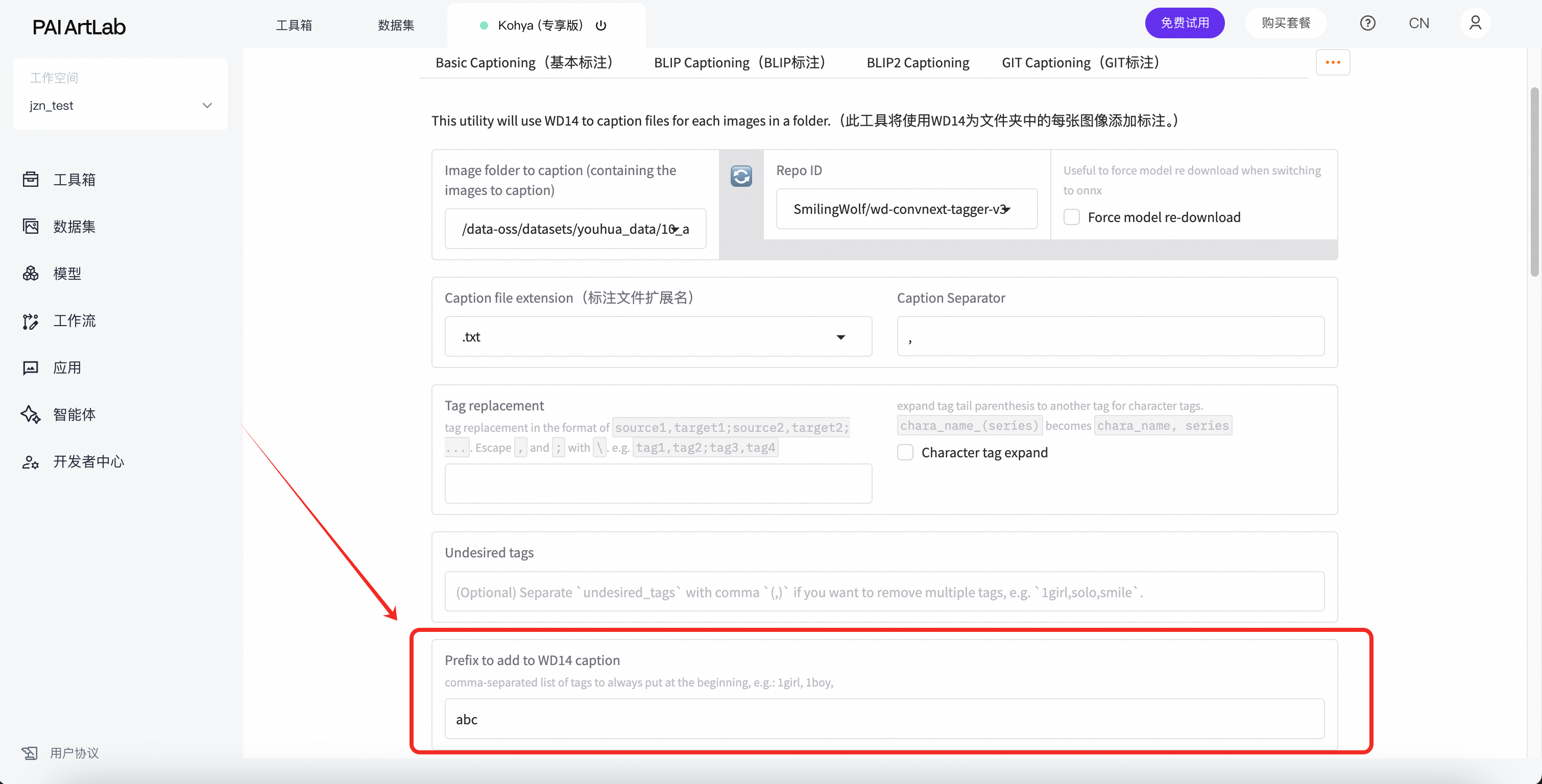The height and width of the screenshot is (784, 1542).
Task: Click the 购买套餐 button
Action: point(1286,23)
